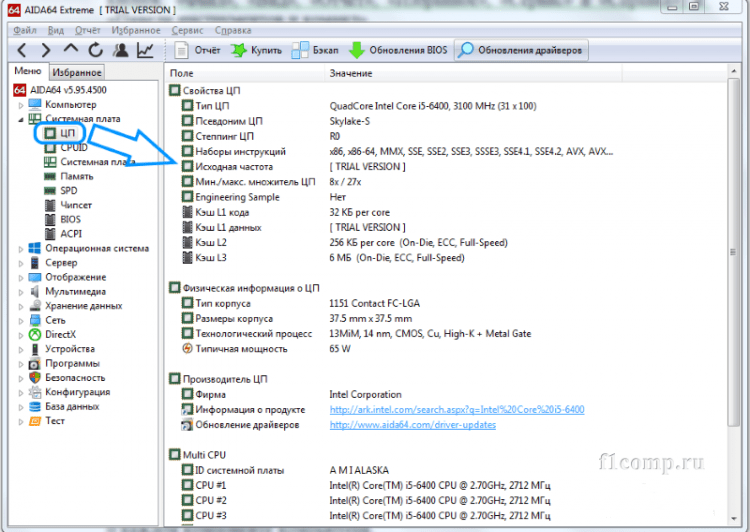The height and width of the screenshot is (532, 750).
Task: Open the Вид menu
Action: [x=56, y=30]
